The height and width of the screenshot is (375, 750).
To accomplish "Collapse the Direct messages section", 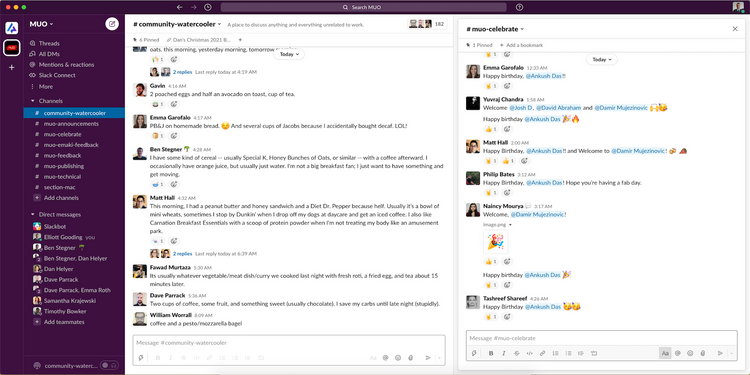I will point(33,215).
